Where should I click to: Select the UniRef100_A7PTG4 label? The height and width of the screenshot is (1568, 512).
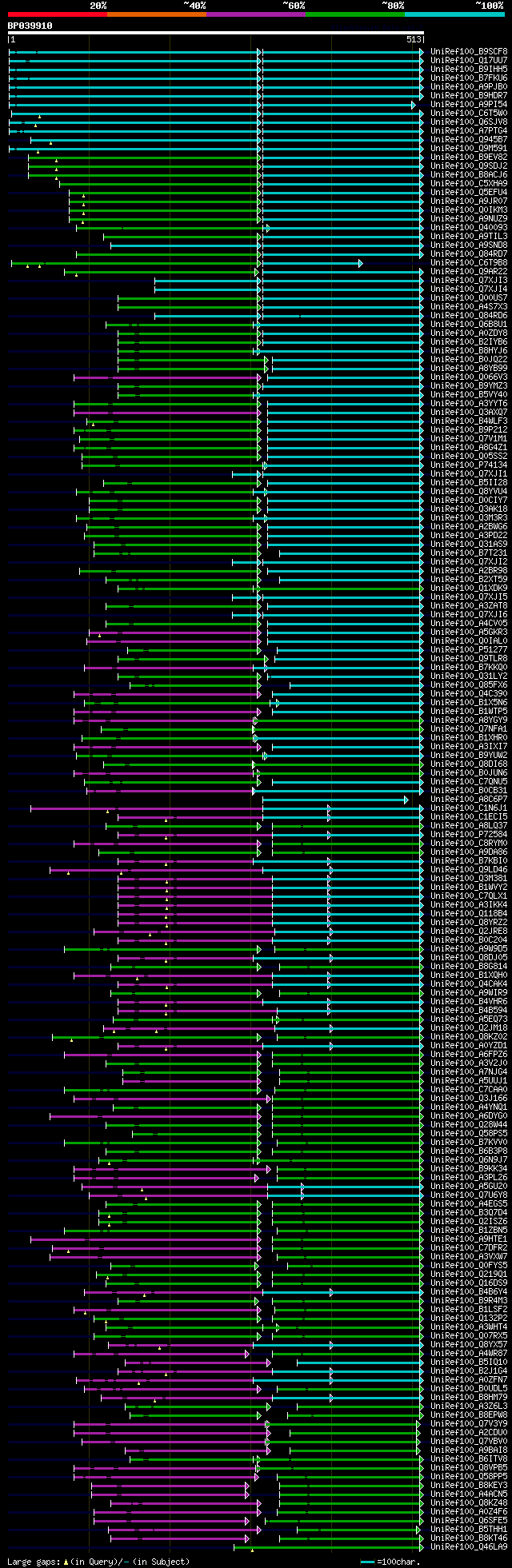pyautogui.click(x=469, y=130)
